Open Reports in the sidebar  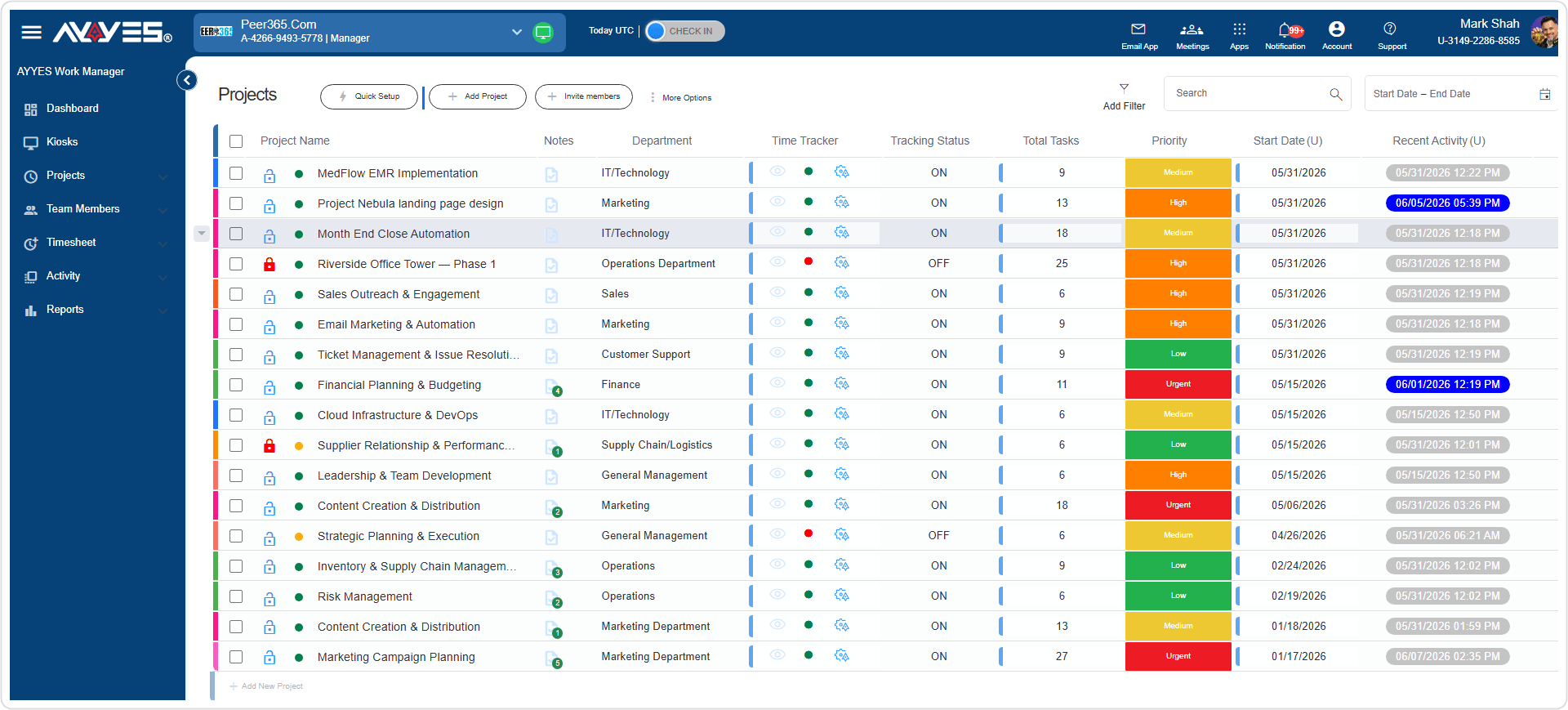[65, 310]
